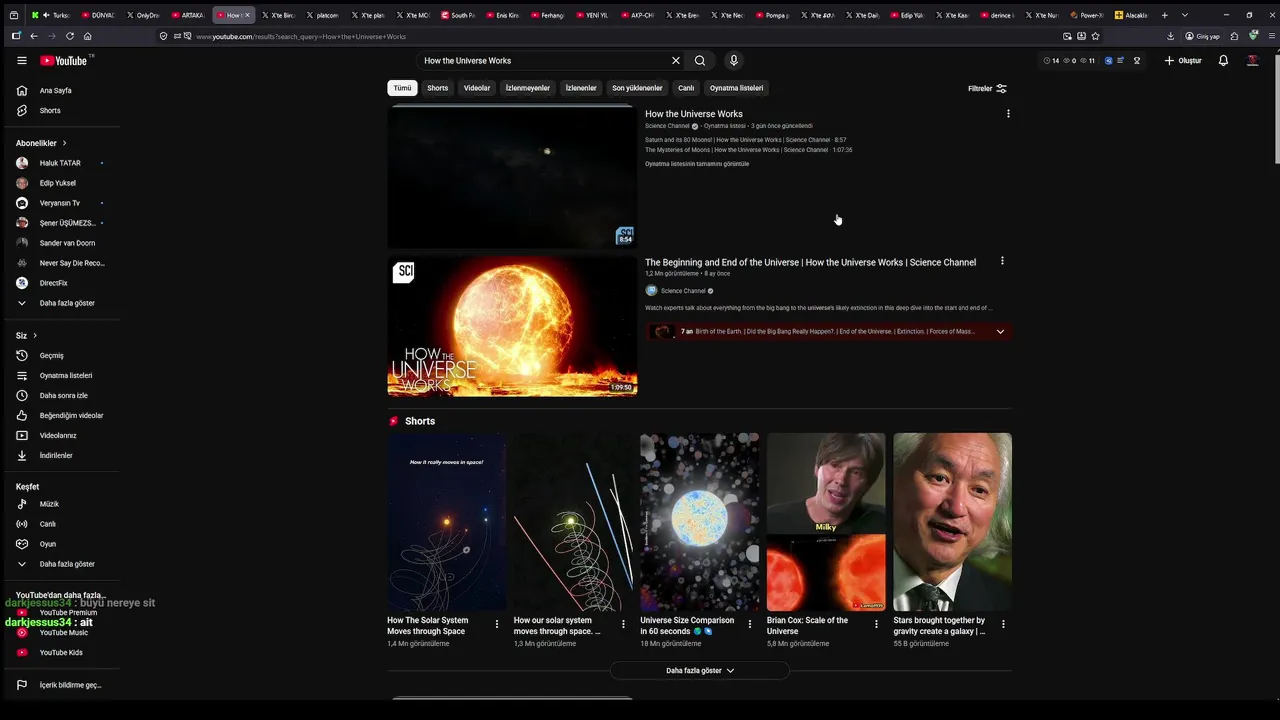Start voice search with microphone
This screenshot has height=720, width=1280.
[733, 61]
